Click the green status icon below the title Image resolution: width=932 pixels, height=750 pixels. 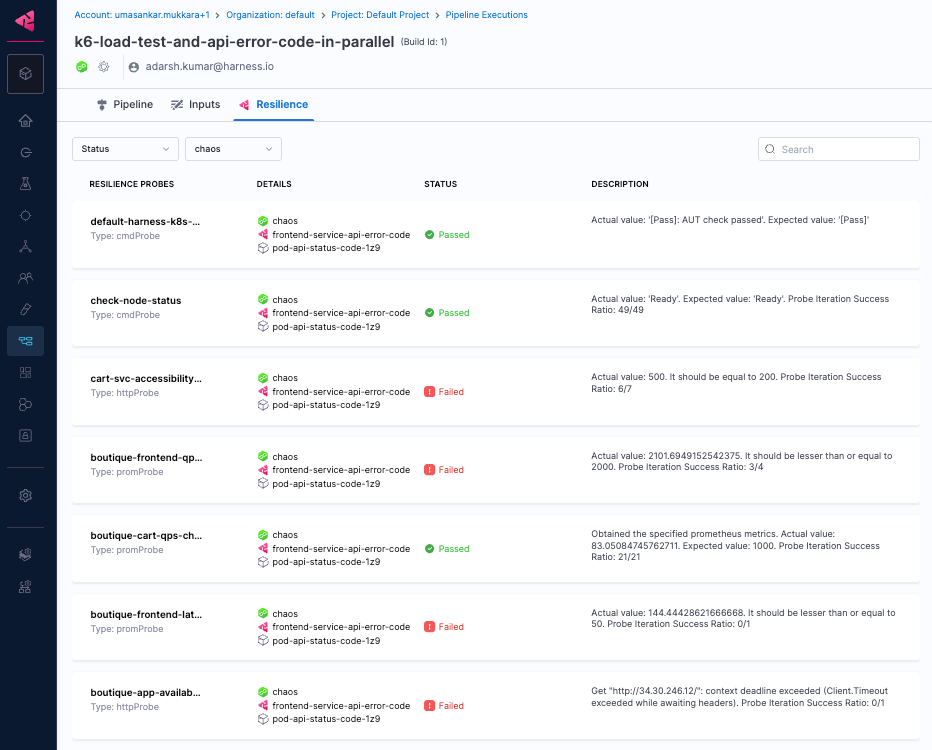click(x=82, y=67)
